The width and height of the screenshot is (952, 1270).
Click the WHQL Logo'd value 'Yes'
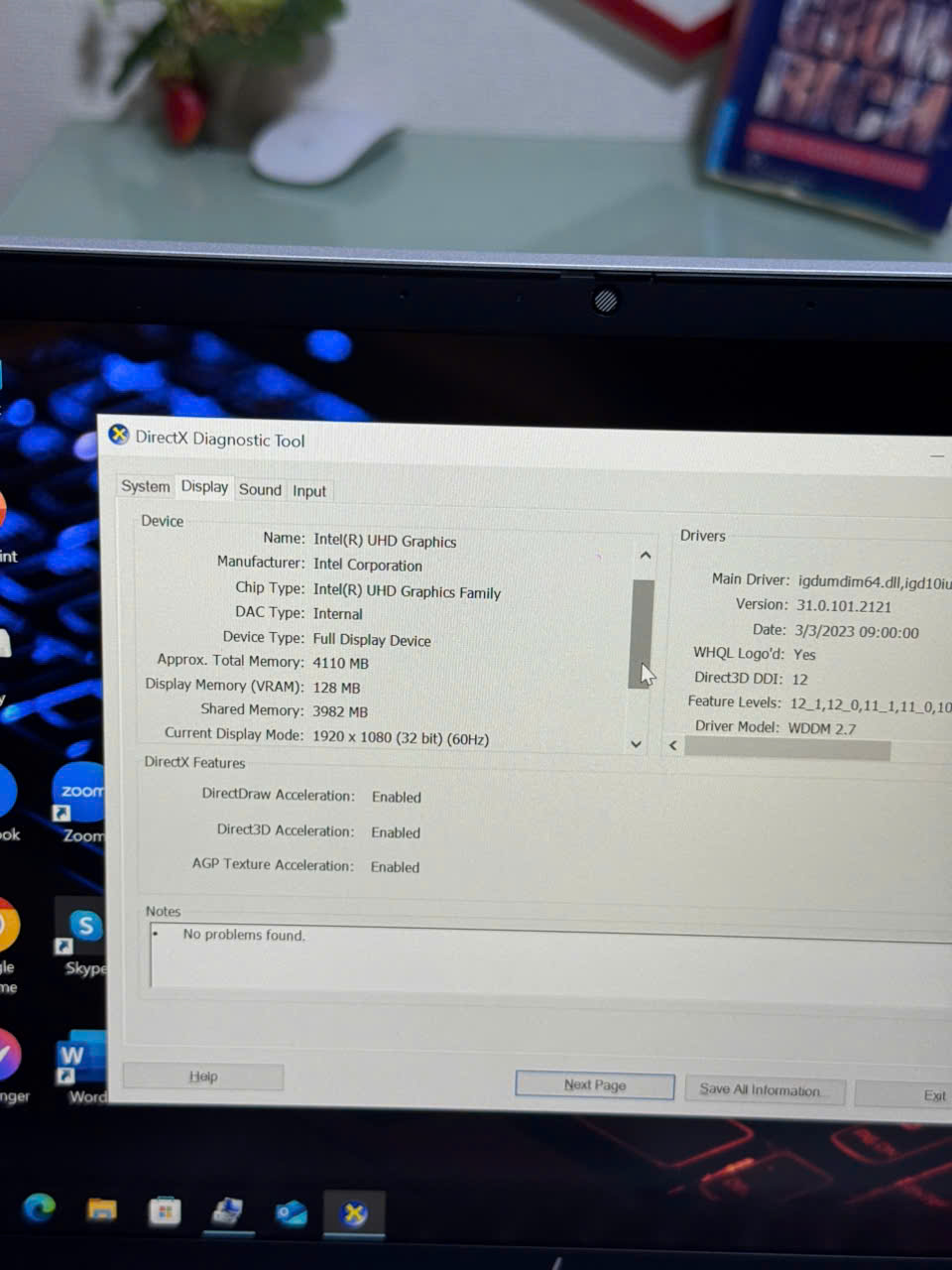[804, 655]
